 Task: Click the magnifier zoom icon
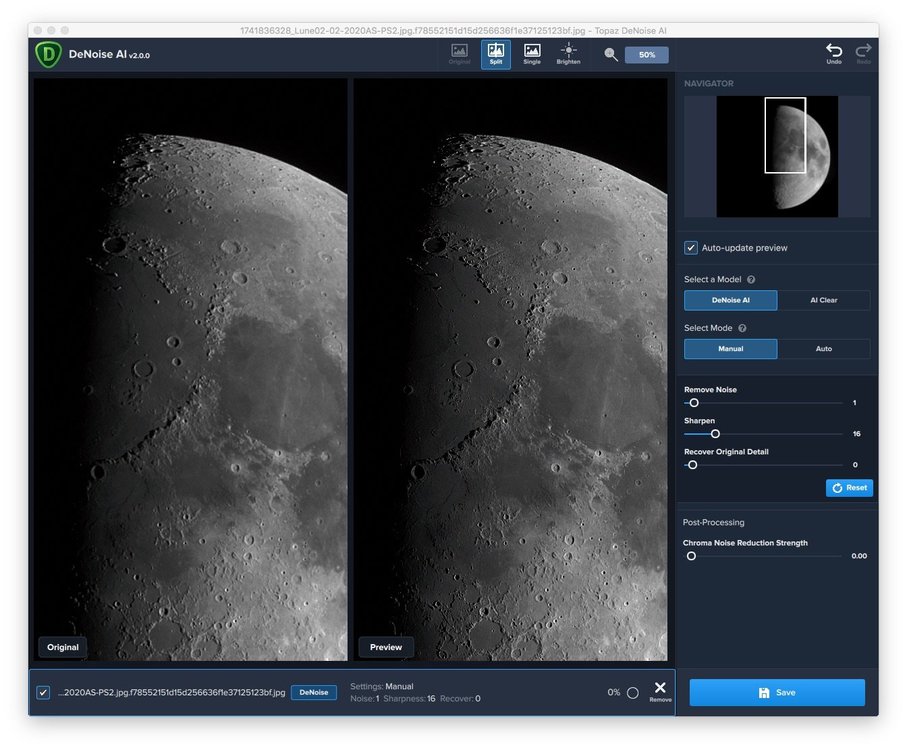(x=611, y=54)
